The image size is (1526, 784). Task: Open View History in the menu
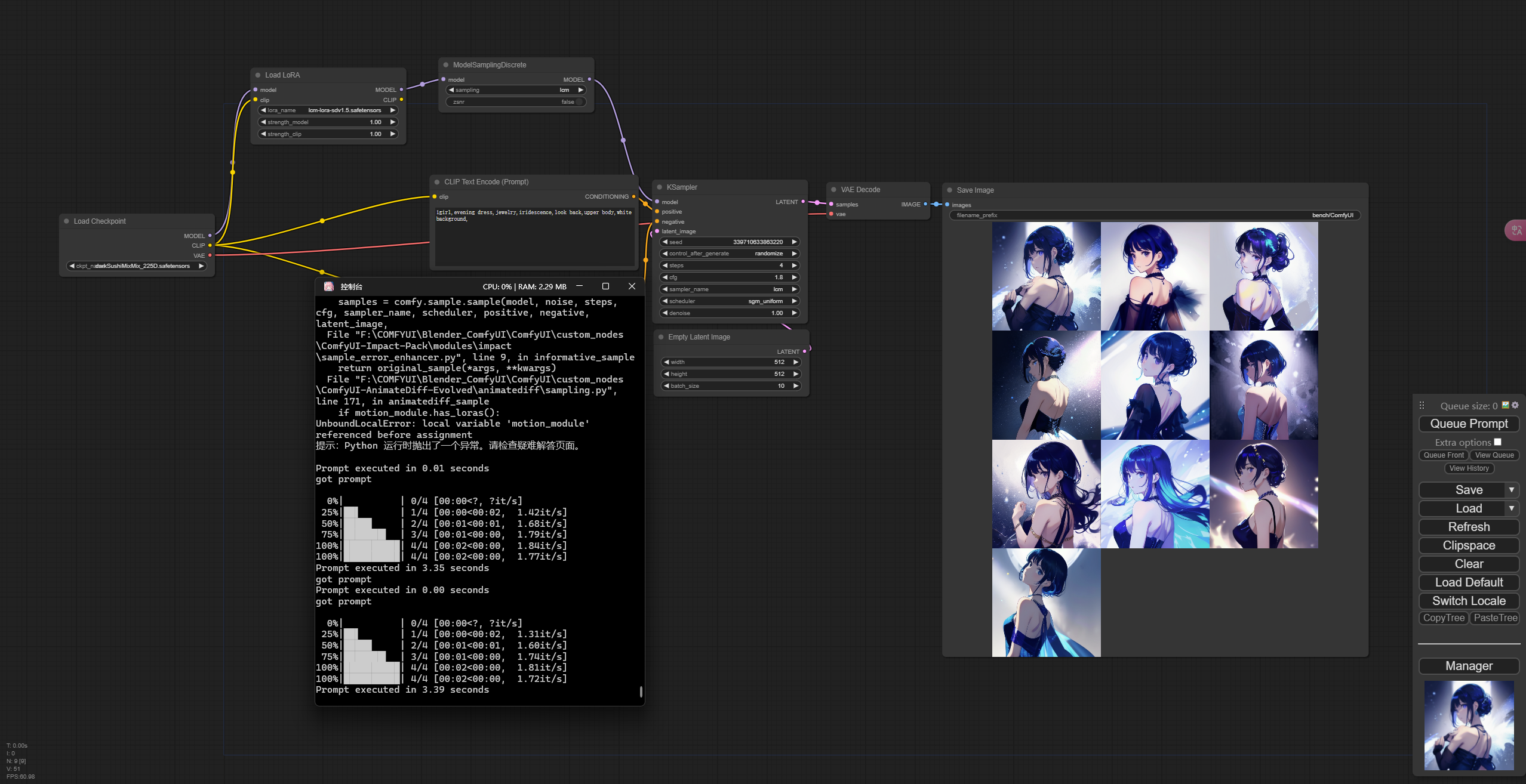click(1469, 468)
